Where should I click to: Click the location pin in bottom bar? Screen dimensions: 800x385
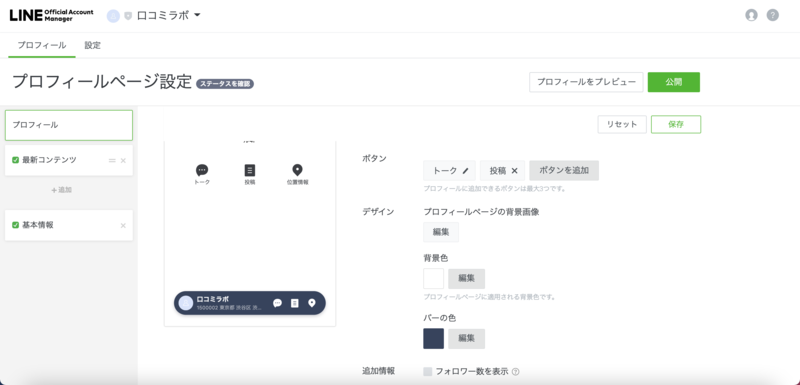tap(312, 303)
